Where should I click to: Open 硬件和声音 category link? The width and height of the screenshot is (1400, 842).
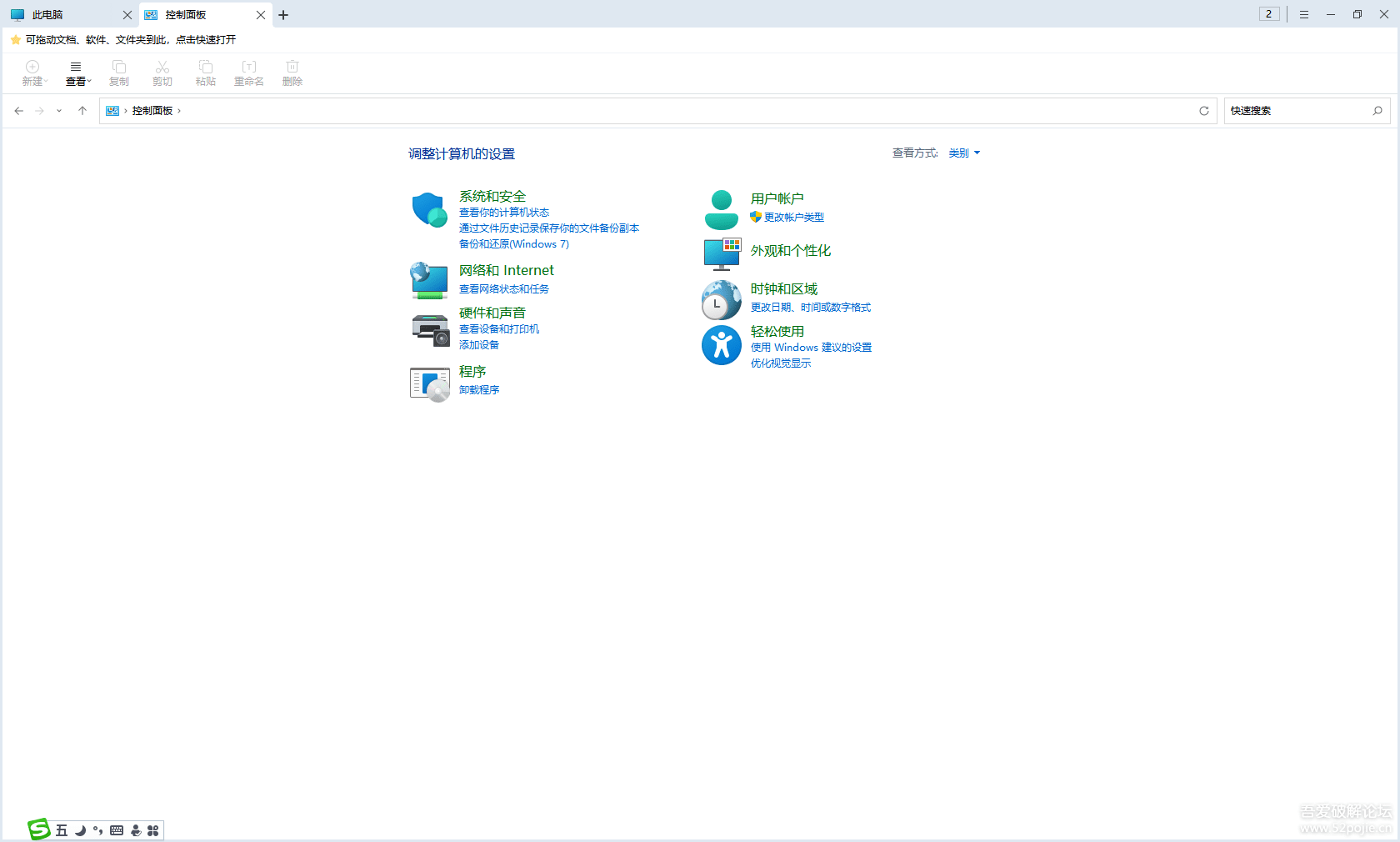pos(492,313)
